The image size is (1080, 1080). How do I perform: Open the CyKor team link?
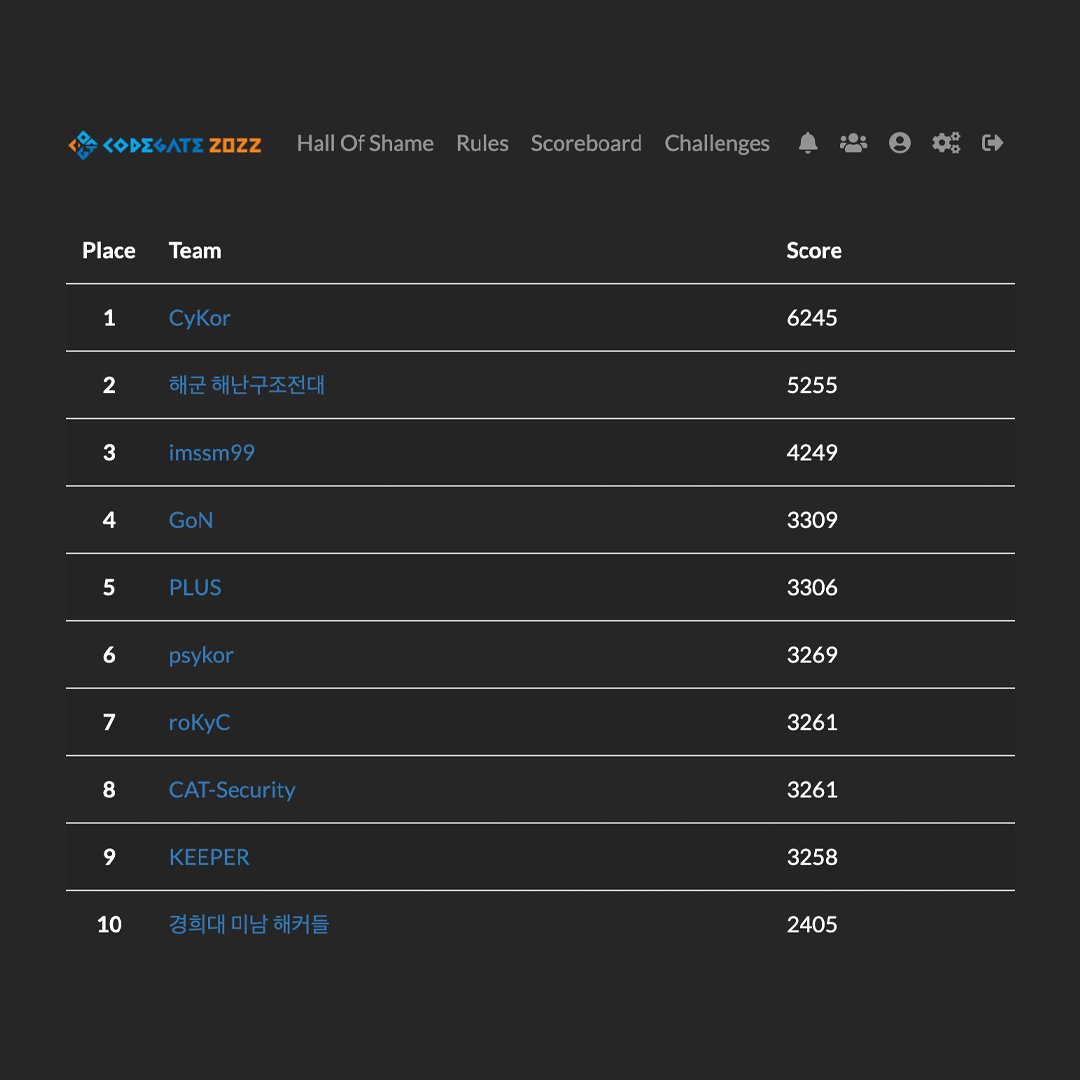tap(199, 318)
